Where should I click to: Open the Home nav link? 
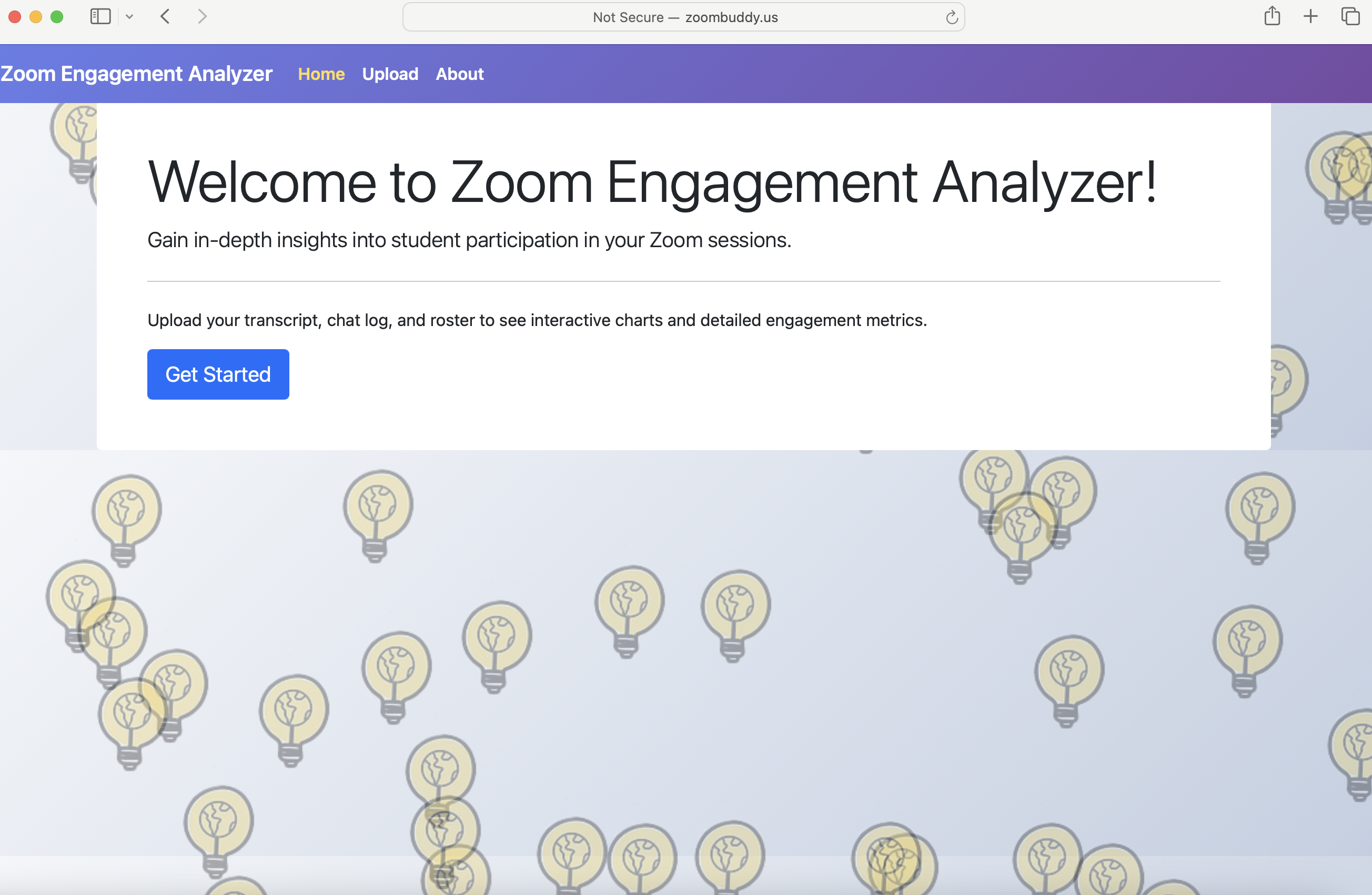click(321, 74)
